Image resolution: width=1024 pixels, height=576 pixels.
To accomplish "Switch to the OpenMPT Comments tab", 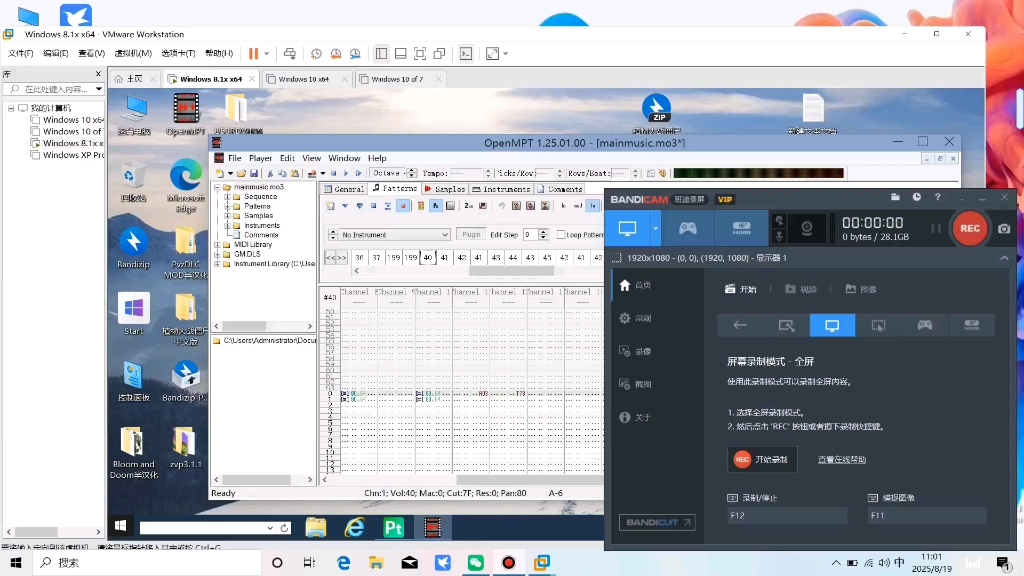I will click(x=560, y=189).
